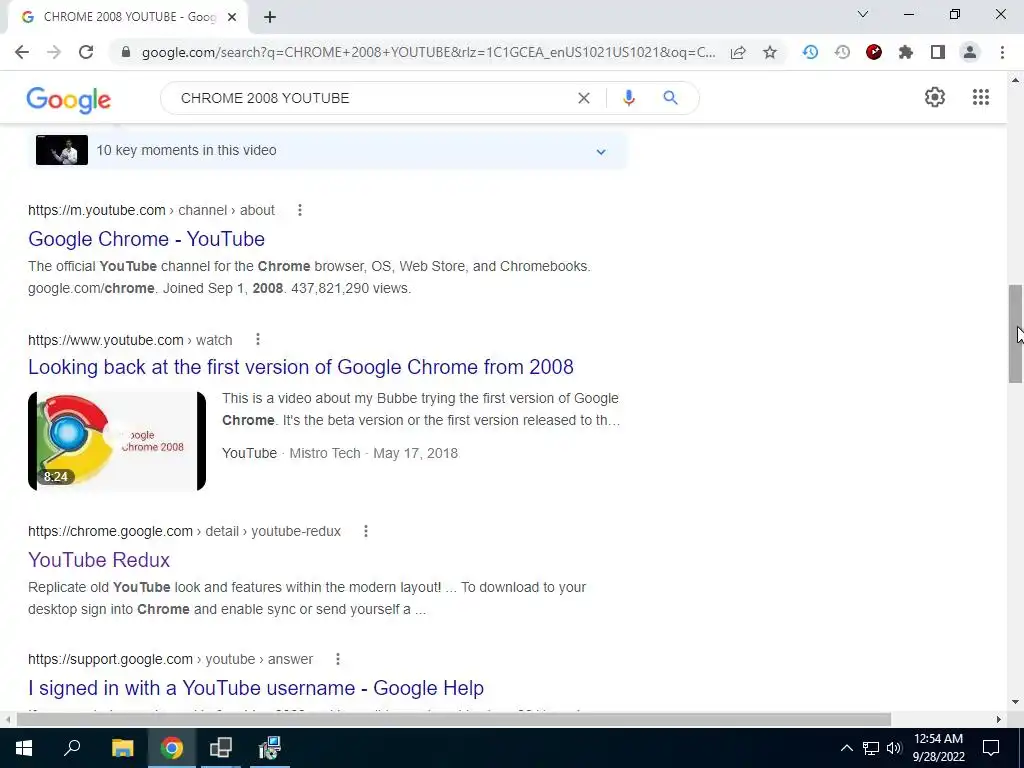Click the 'Mistro Tech' channel name text
Image resolution: width=1024 pixels, height=768 pixels.
pyautogui.click(x=325, y=453)
